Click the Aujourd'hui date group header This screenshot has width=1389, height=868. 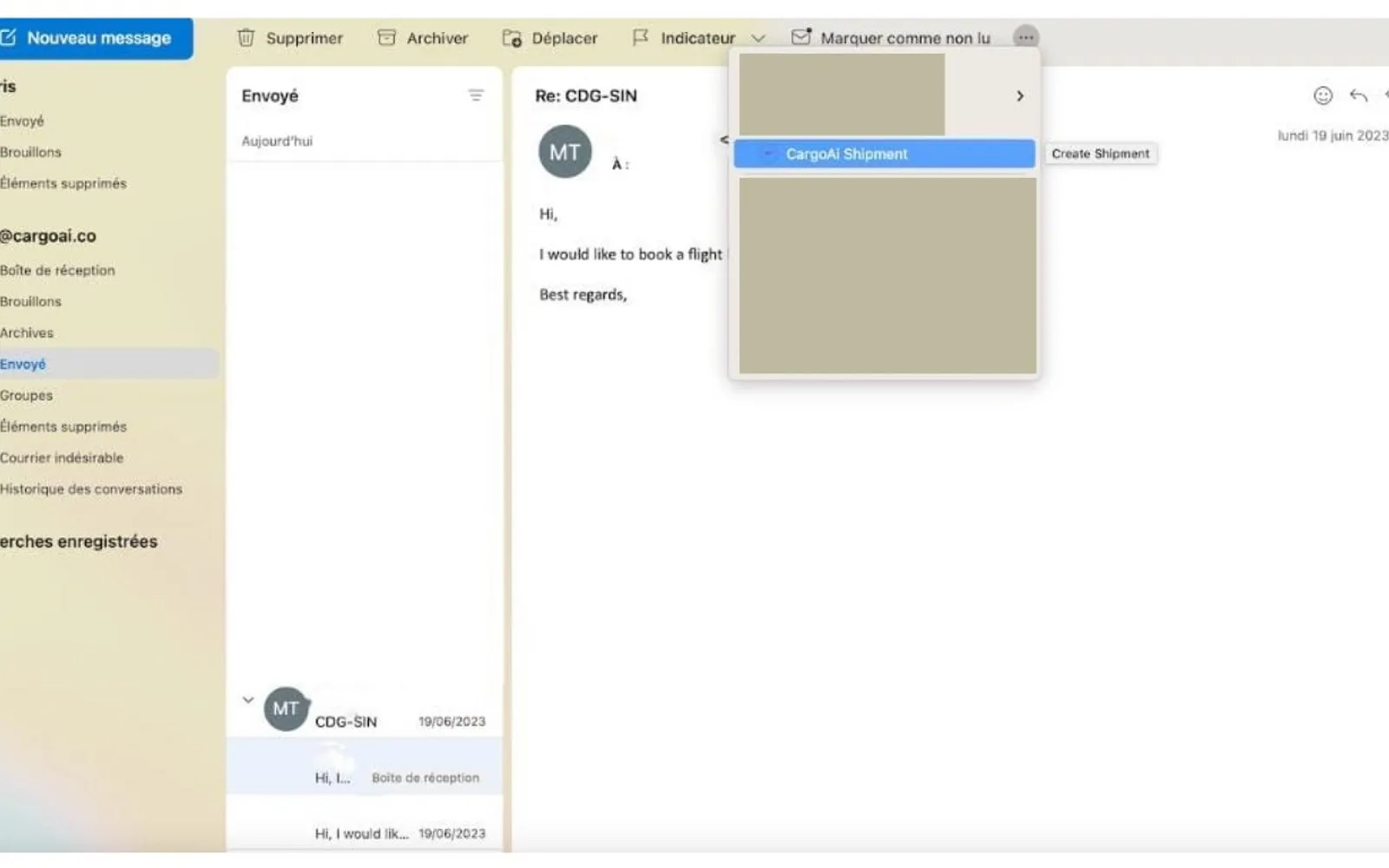coord(277,141)
